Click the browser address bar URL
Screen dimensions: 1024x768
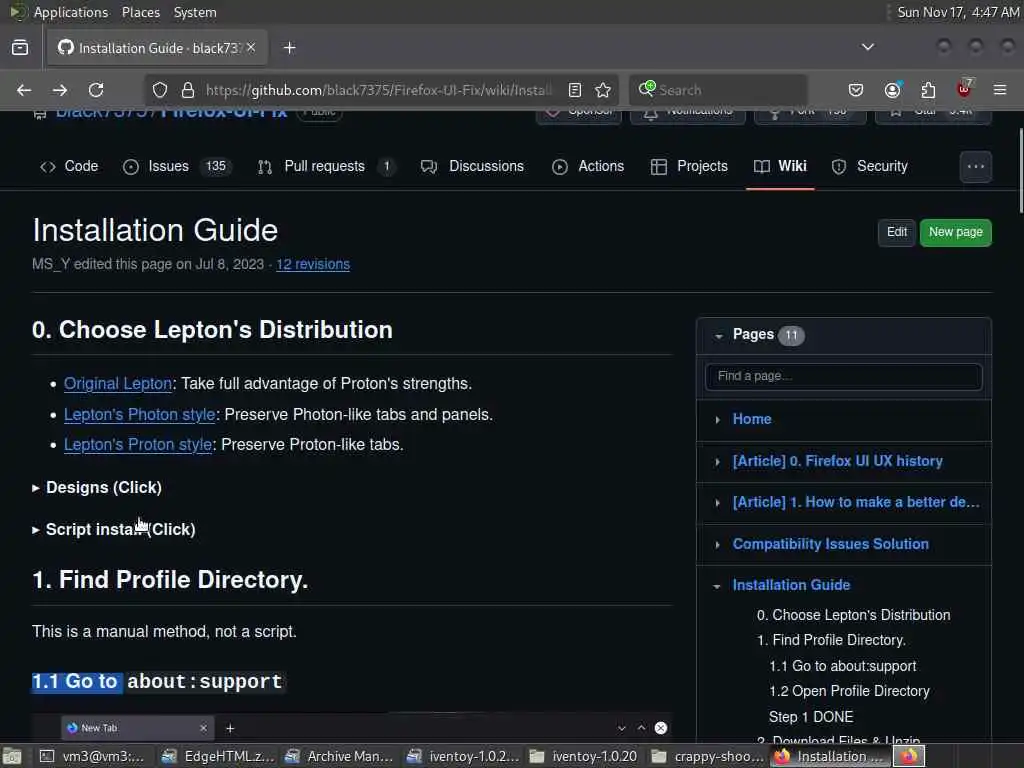(379, 90)
